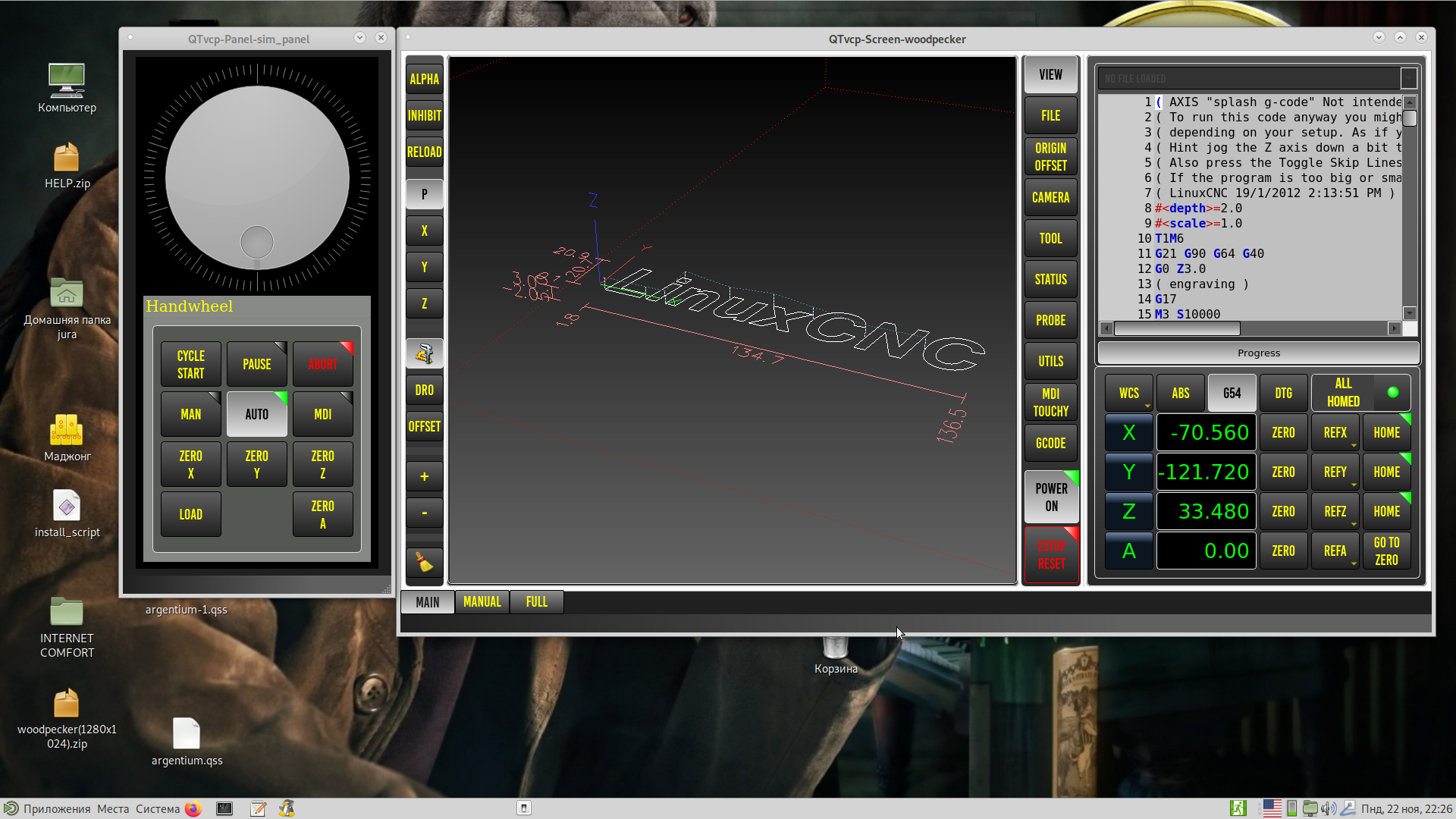Switch graphics to X view
The image size is (1456, 819).
[424, 231]
